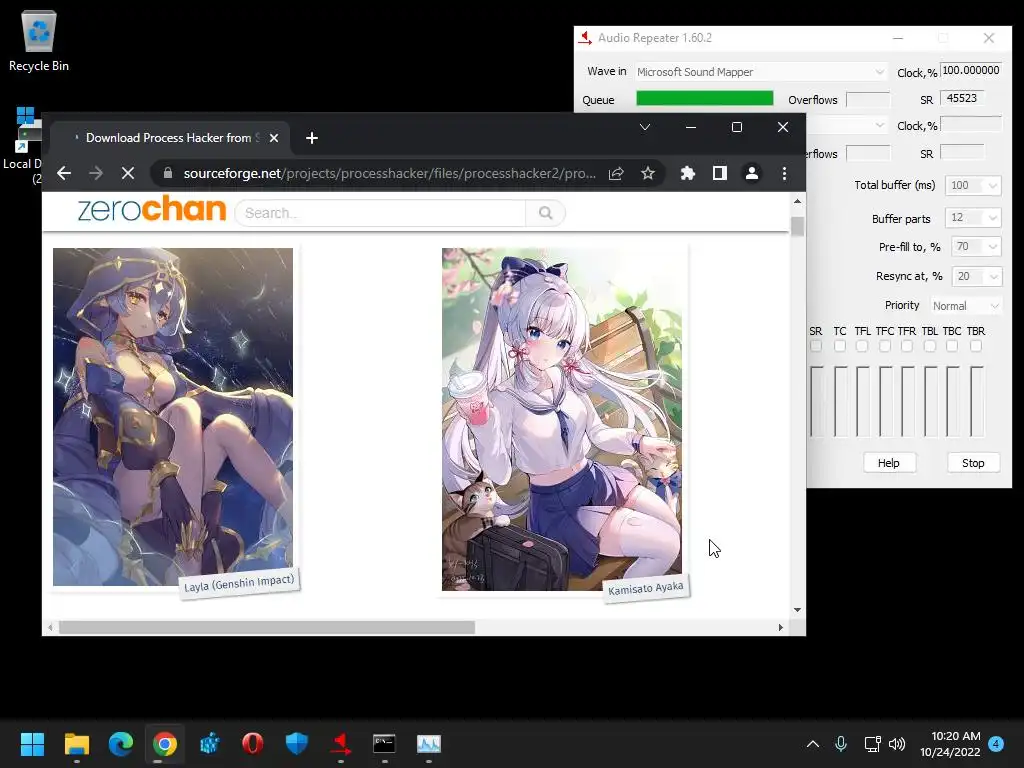Toggle the TC channel checkbox

pyautogui.click(x=840, y=346)
